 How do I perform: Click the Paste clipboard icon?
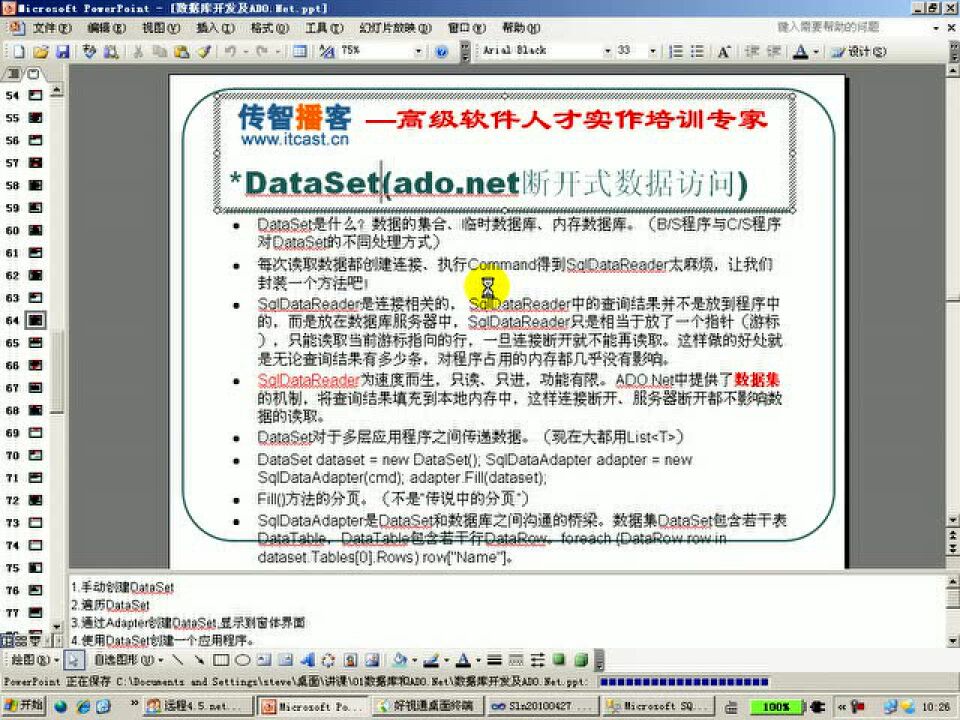point(181,51)
